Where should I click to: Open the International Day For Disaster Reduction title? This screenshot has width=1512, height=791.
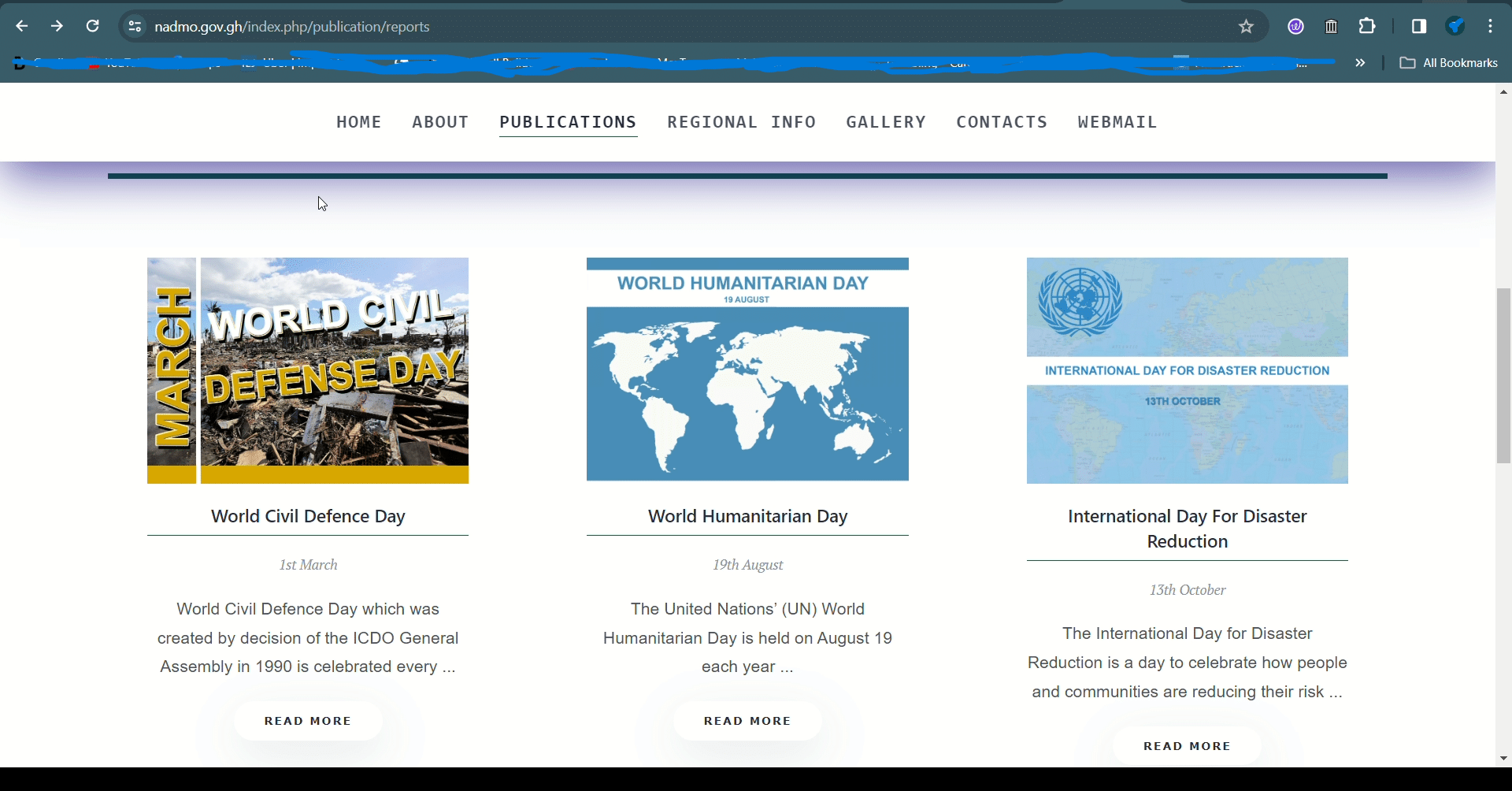(1187, 529)
